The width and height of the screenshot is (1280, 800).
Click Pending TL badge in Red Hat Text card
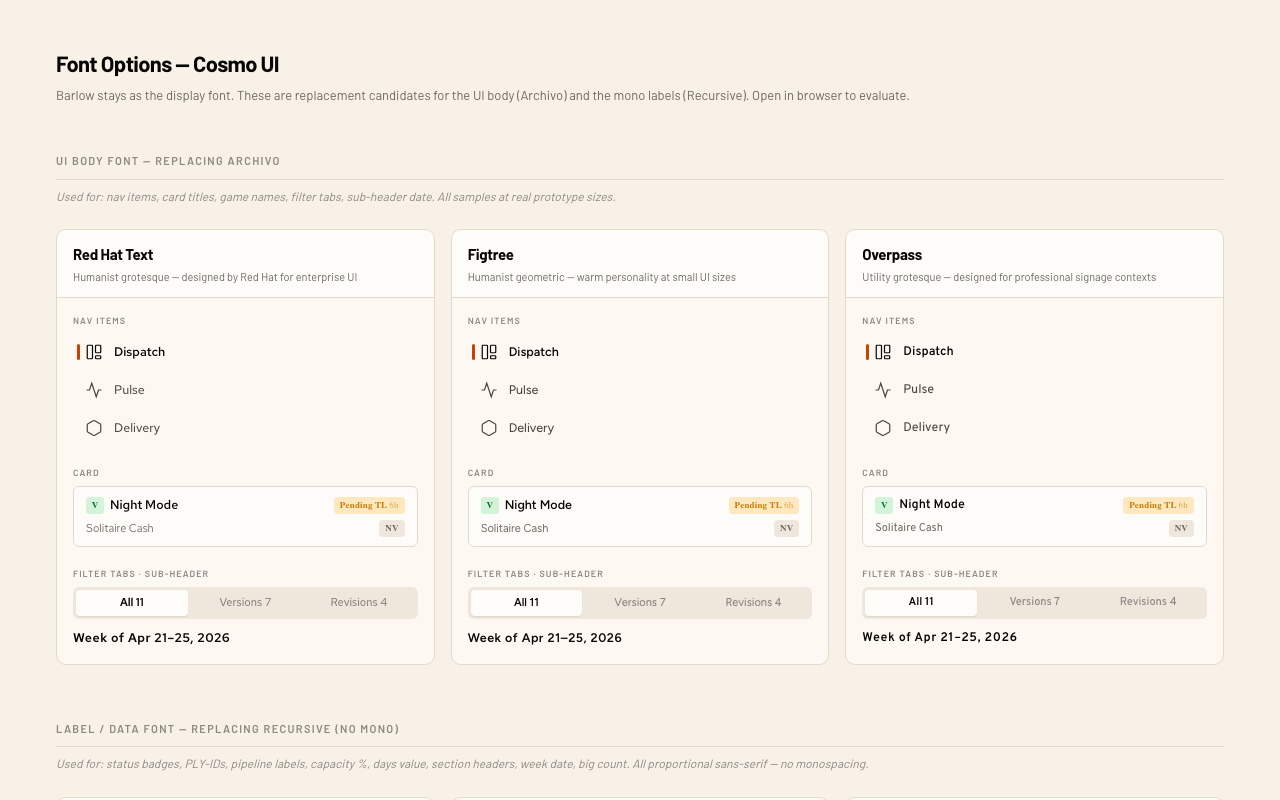coord(369,505)
